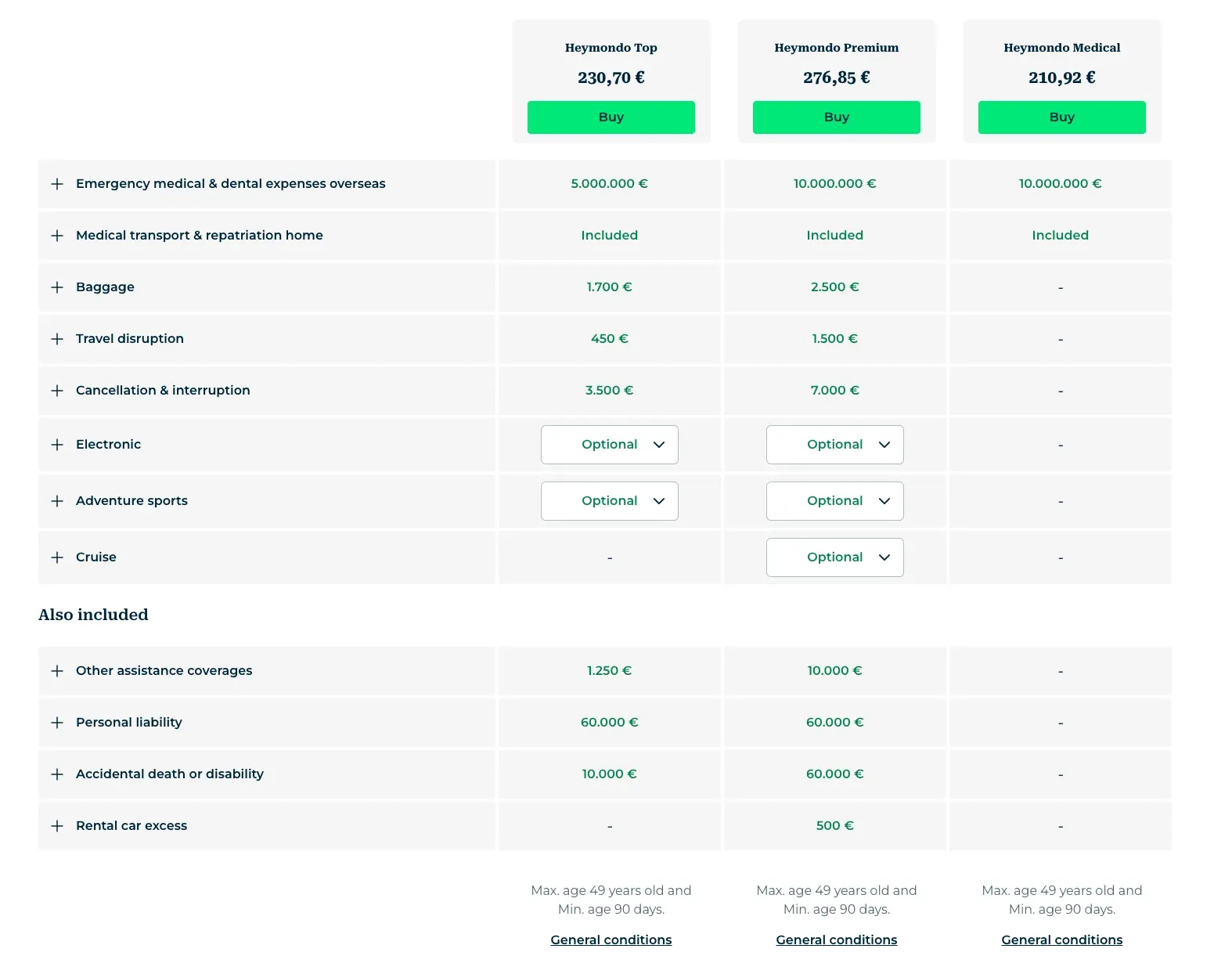Click the Included value under Heymondo Medical
Viewport: 1232px width, 974px height.
1061,236
